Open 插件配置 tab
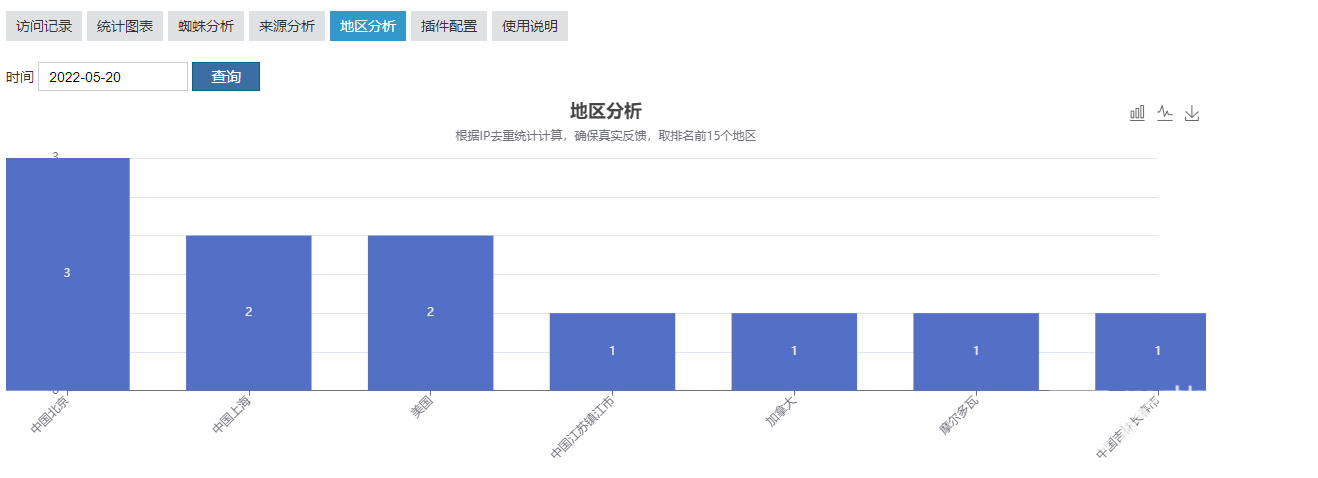This screenshot has width=1318, height=478. (449, 26)
